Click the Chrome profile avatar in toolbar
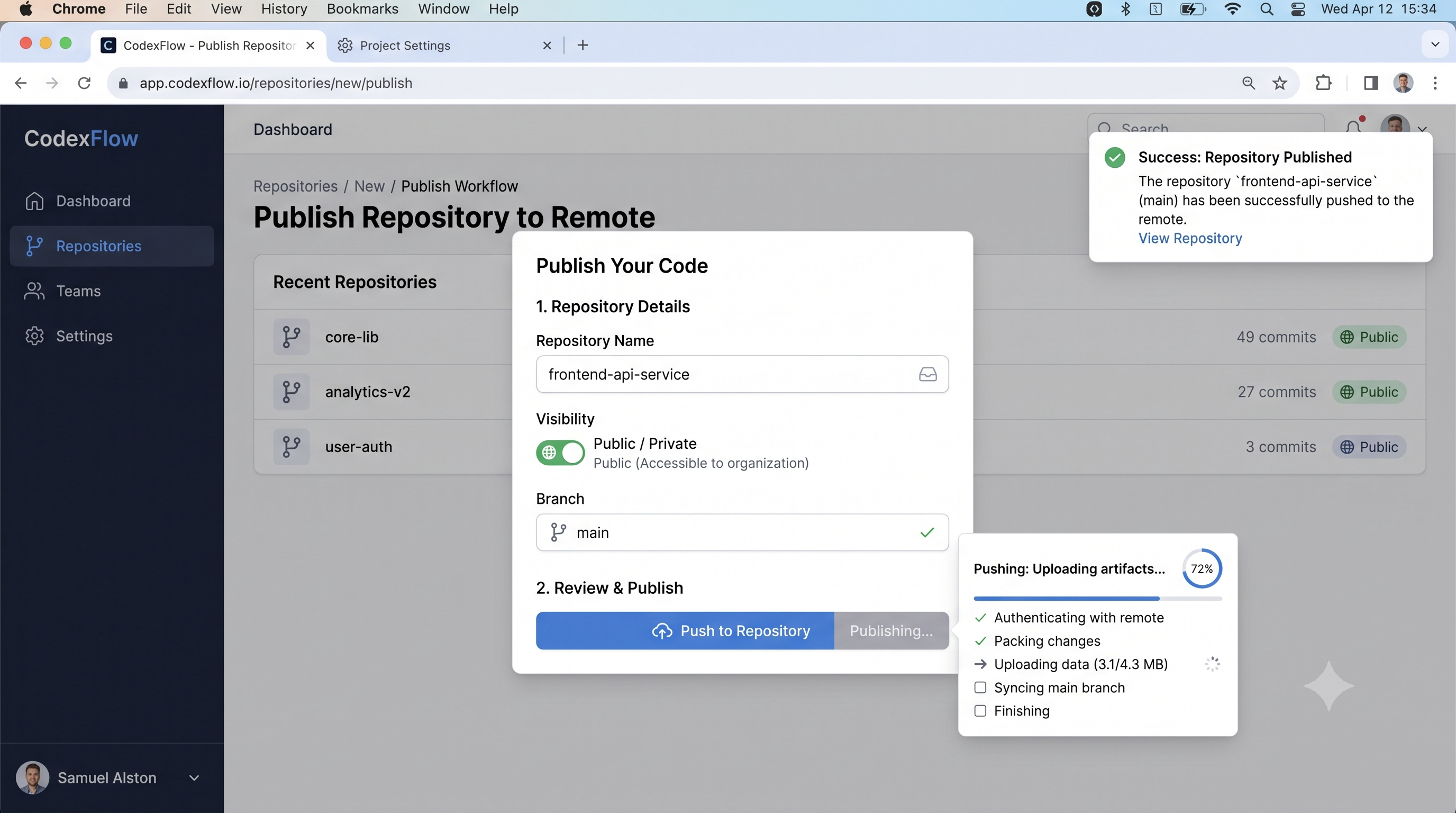The width and height of the screenshot is (1456, 813). pos(1404,83)
